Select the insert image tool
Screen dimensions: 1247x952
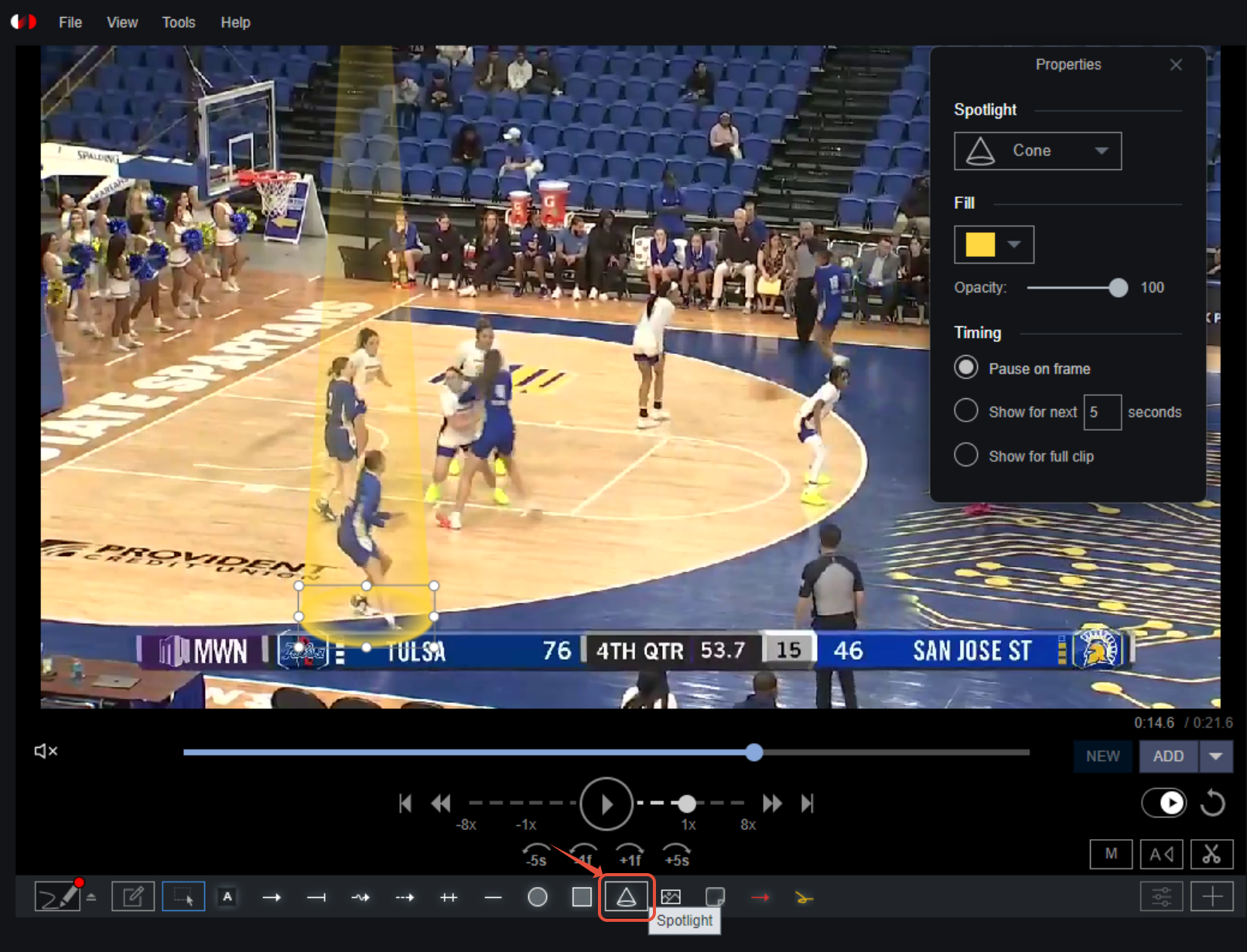pyautogui.click(x=671, y=897)
